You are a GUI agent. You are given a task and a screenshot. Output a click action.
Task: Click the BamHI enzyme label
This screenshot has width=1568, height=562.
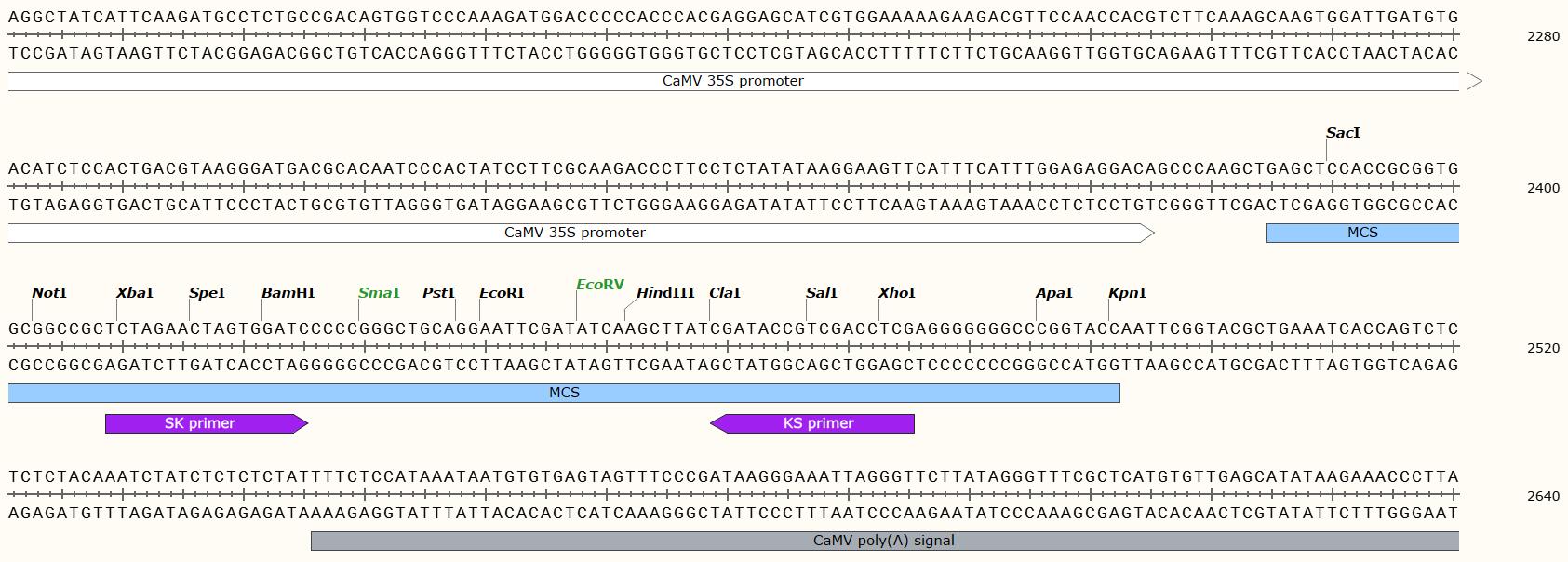288,293
